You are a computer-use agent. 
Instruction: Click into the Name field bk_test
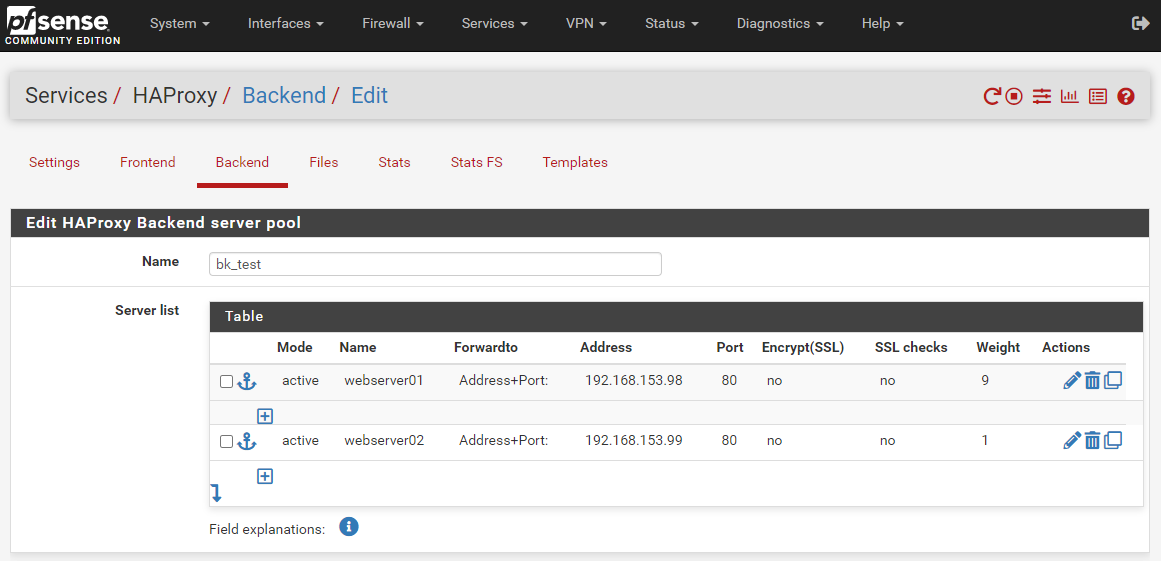pos(435,264)
